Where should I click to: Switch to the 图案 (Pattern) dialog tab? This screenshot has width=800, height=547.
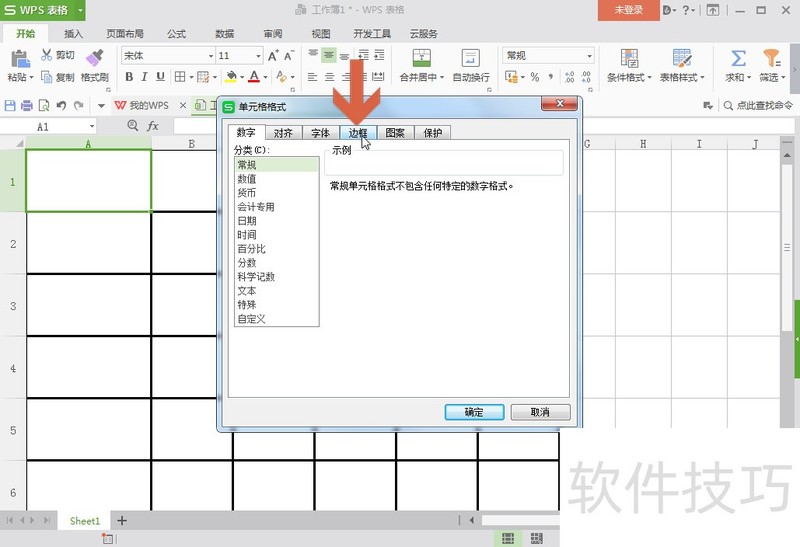395,133
